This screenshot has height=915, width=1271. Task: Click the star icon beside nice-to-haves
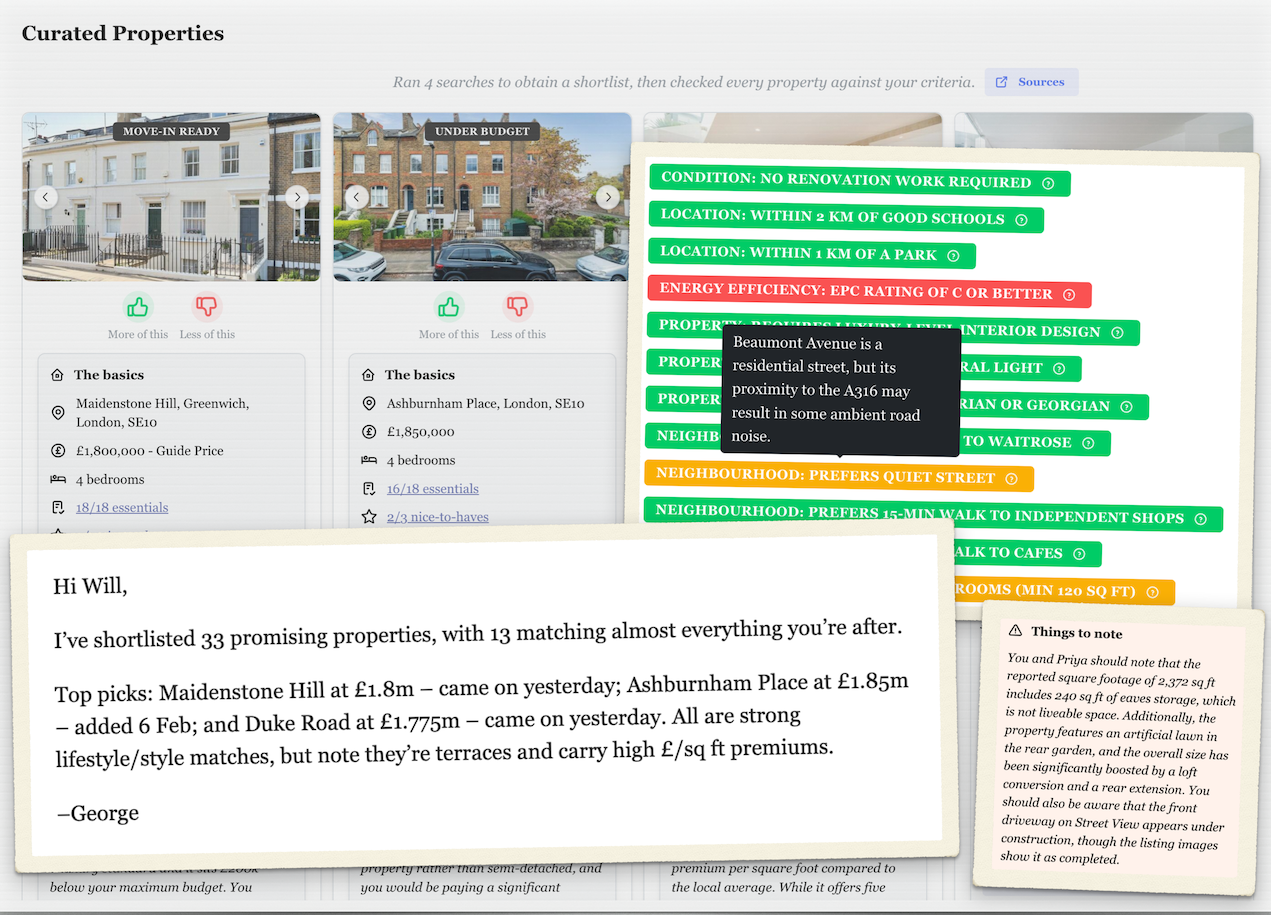point(369,517)
